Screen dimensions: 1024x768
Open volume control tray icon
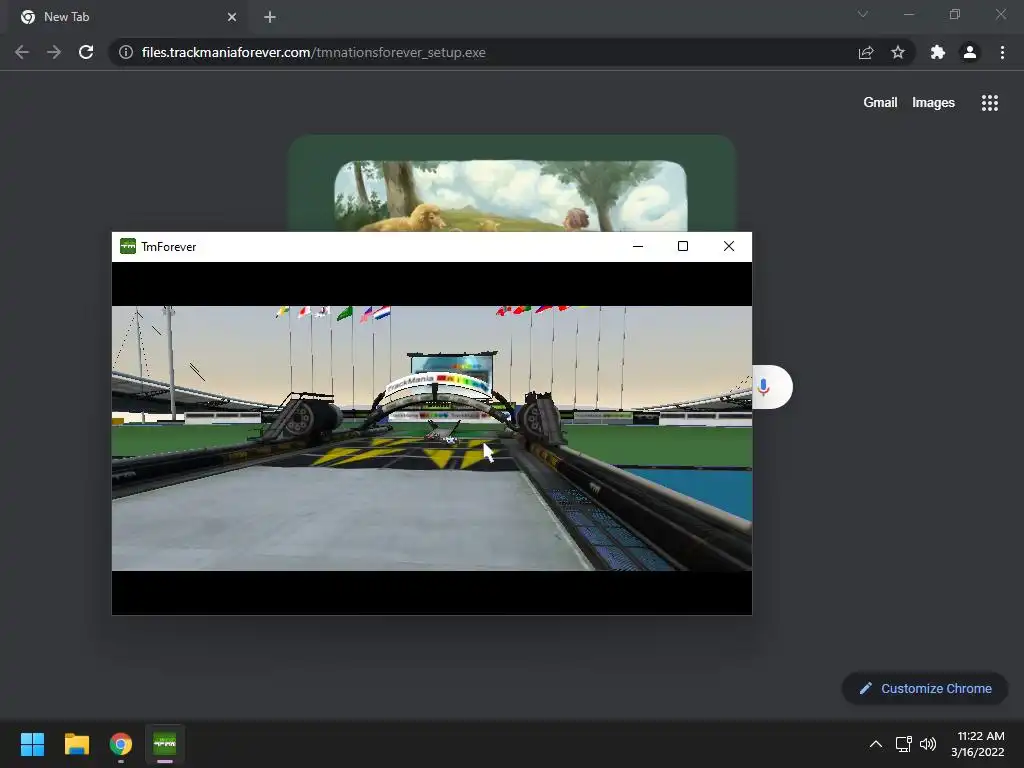pos(928,744)
